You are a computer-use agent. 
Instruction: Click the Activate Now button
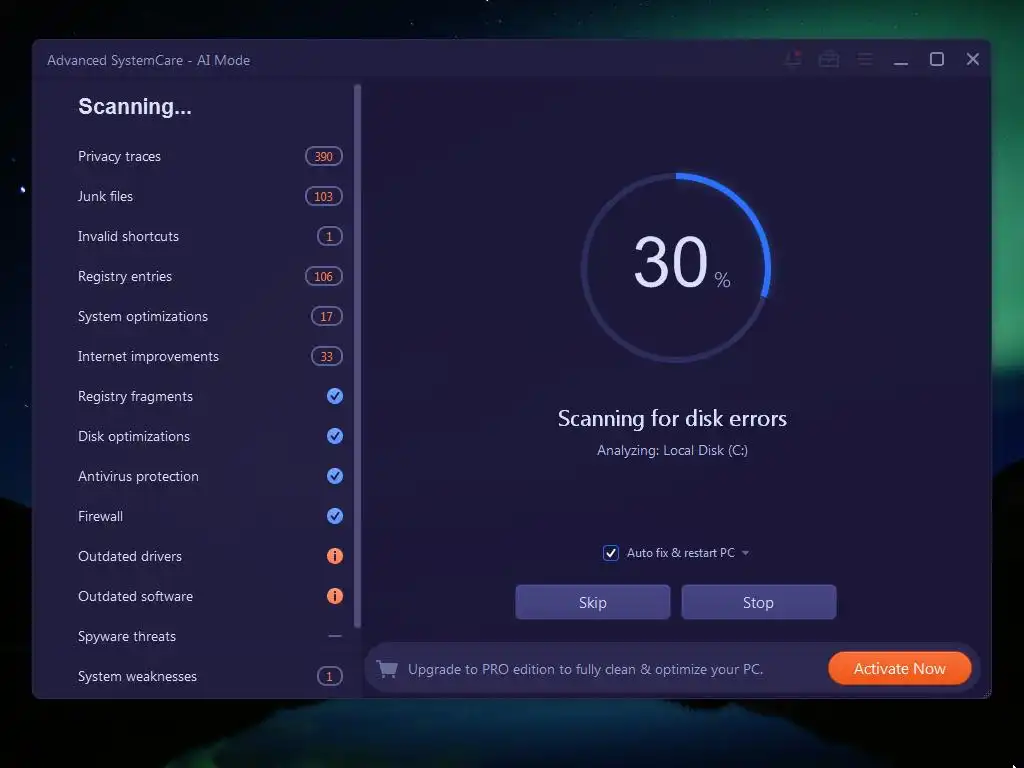click(x=900, y=669)
